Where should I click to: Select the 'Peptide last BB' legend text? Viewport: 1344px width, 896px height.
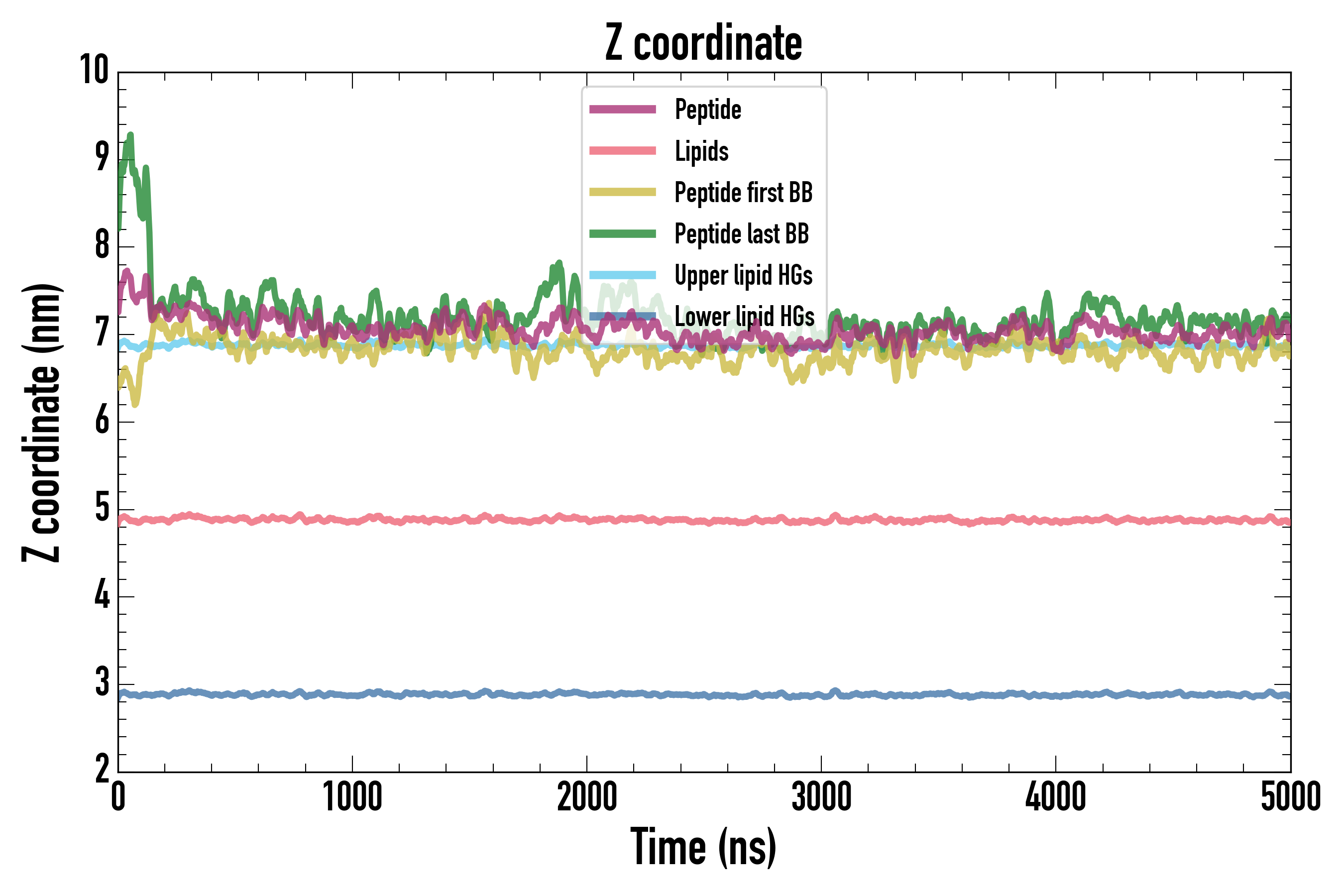741,234
